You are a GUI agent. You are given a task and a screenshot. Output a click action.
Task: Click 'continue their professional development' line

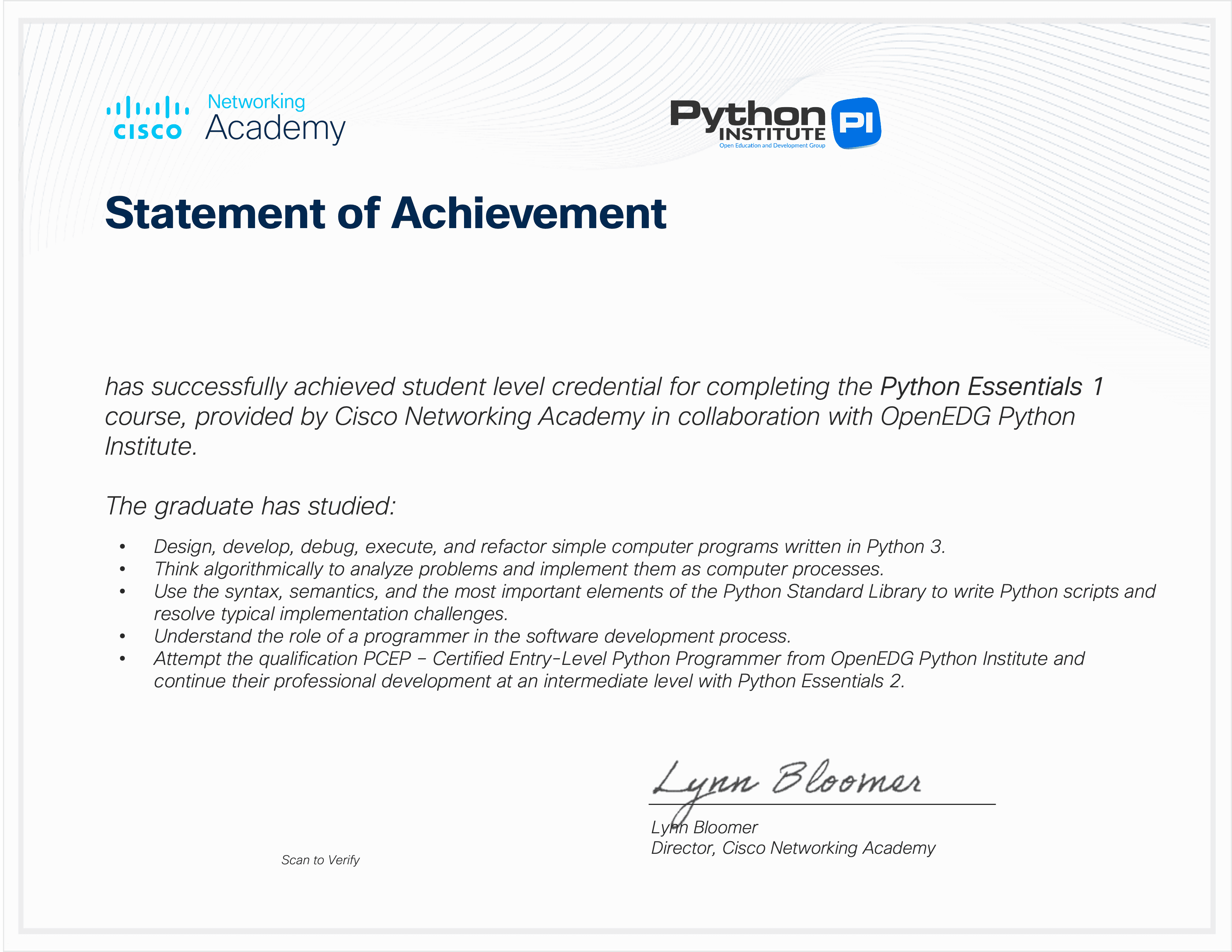(530, 681)
